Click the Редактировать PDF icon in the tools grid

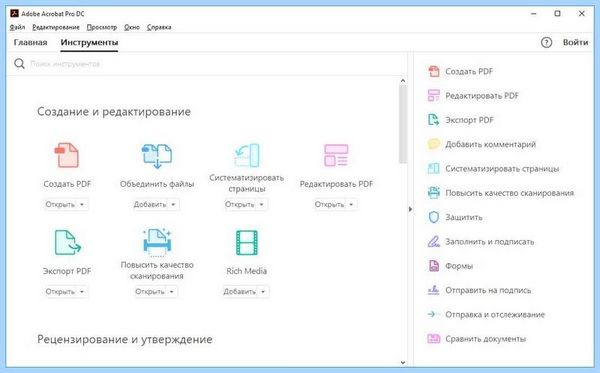[336, 155]
